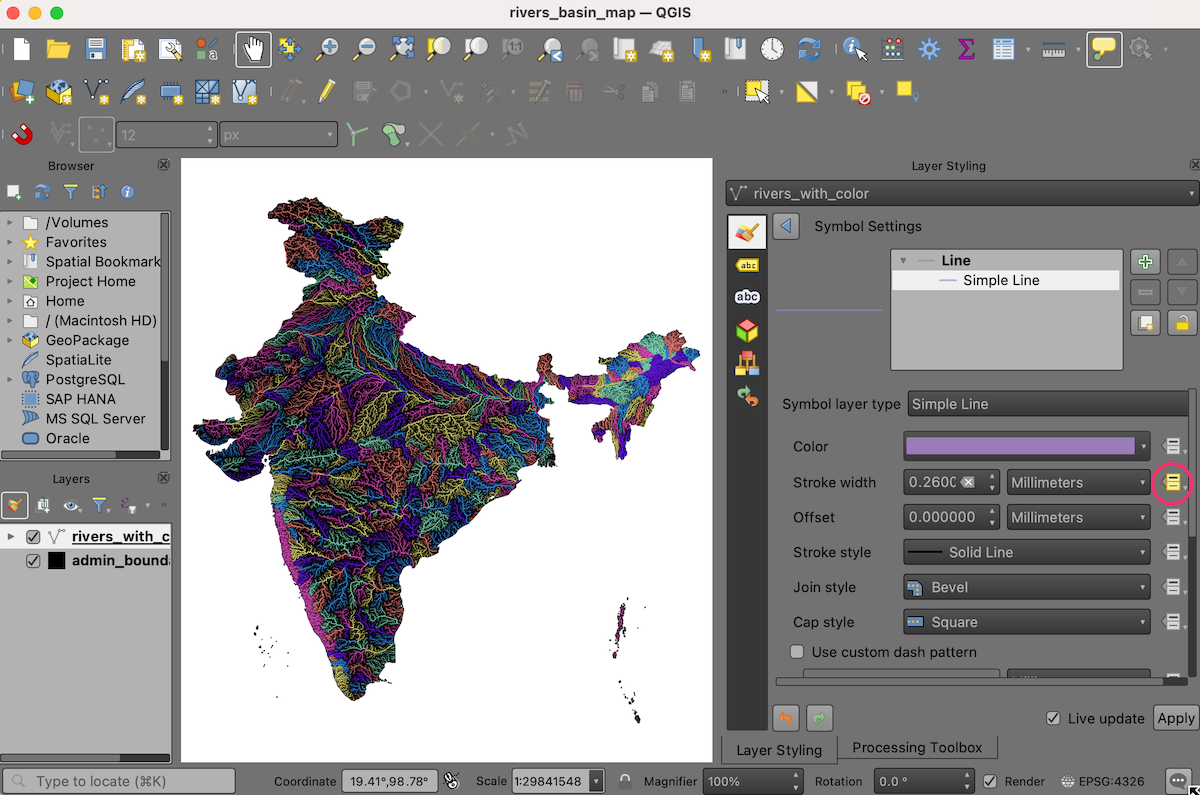
Task: Expand the Favorites item in Browser
Action: (10, 242)
